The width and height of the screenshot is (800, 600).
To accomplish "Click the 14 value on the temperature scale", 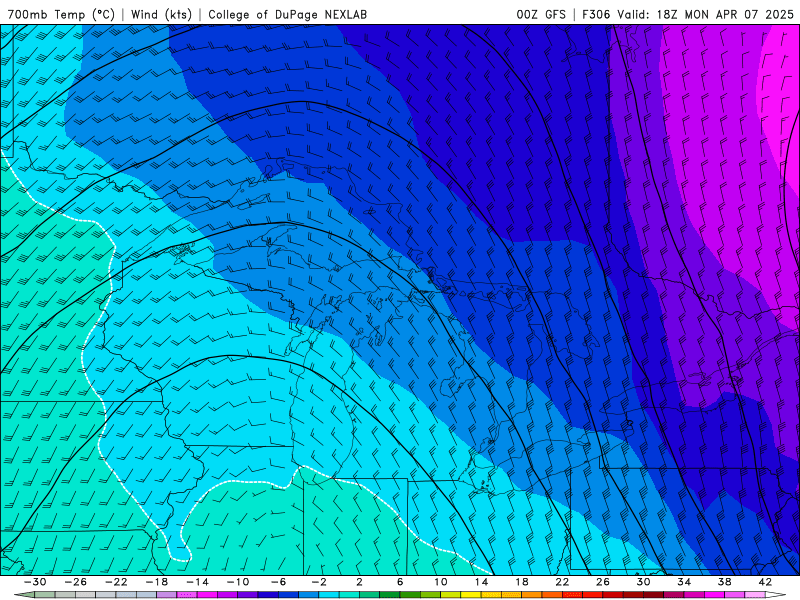I will click(x=481, y=582).
